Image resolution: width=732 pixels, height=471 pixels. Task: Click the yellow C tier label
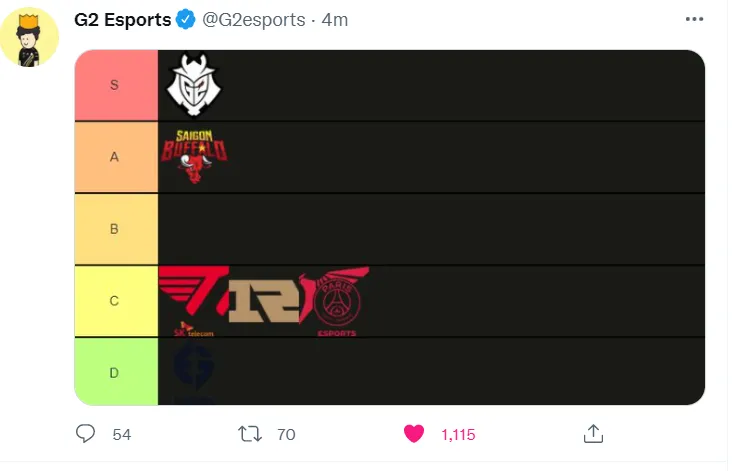[x=115, y=301]
